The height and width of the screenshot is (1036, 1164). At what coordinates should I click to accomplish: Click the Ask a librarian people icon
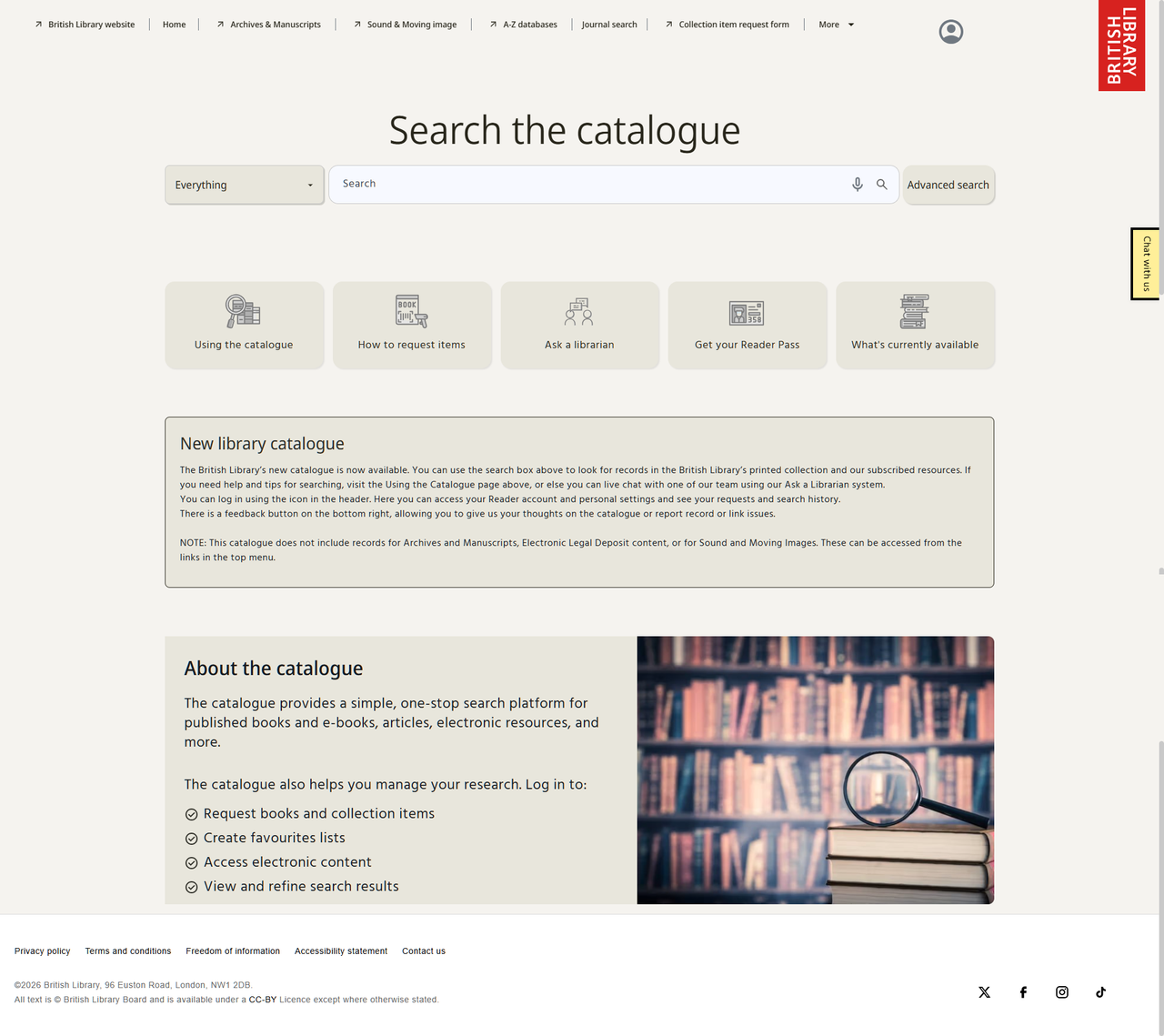579,312
